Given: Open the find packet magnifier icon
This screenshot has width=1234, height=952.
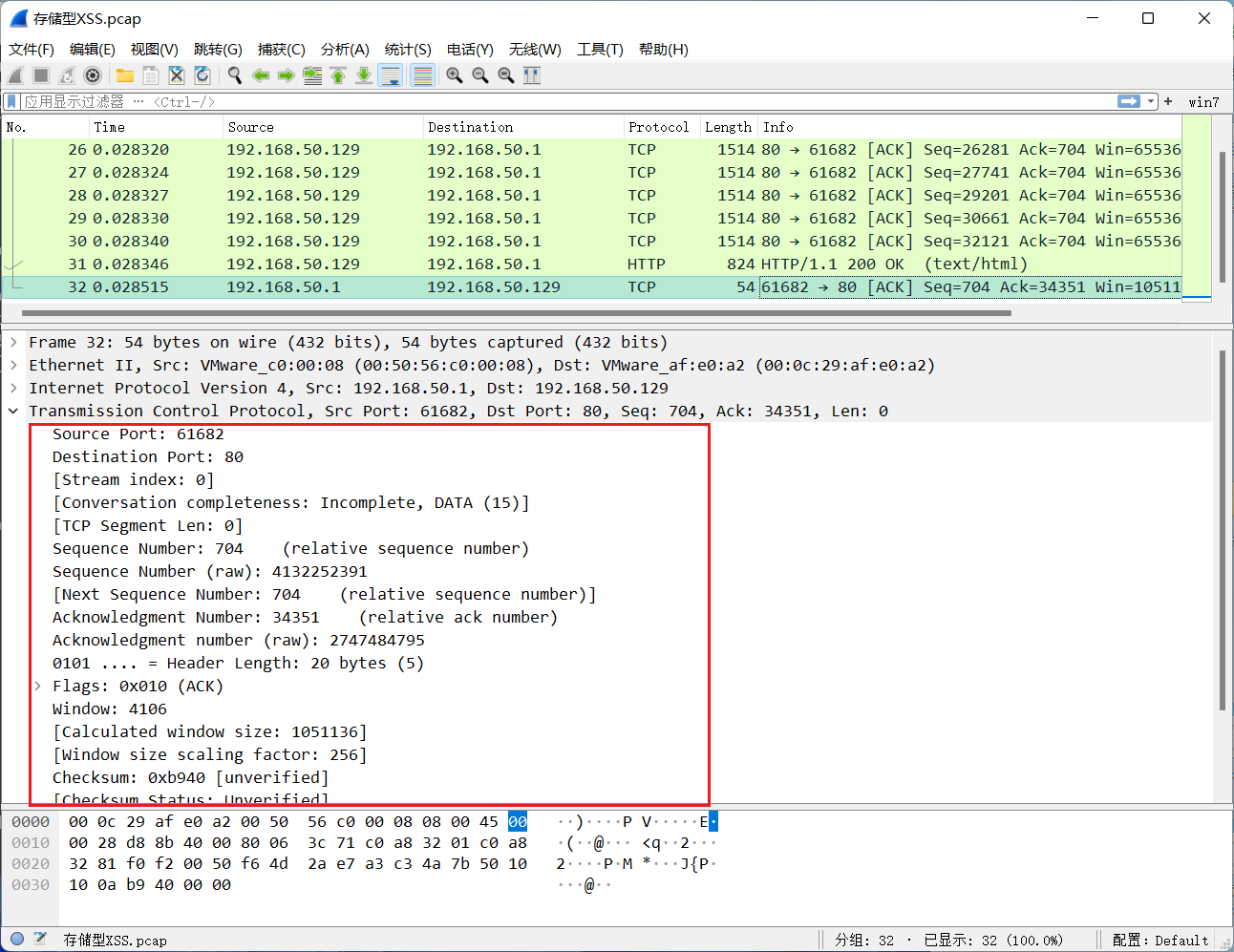Looking at the screenshot, I should pyautogui.click(x=235, y=75).
